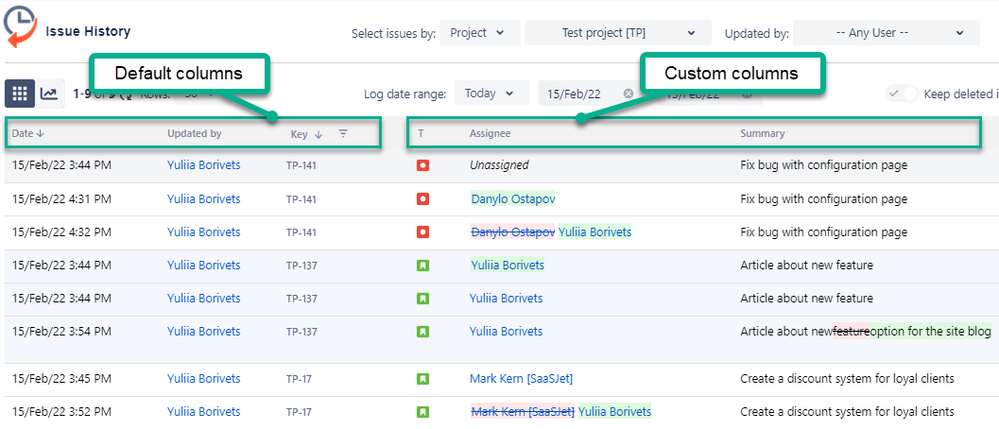This screenshot has width=999, height=429.
Task: Open Mark Kern [SaaSJet] link at 3:45 PM
Action: tap(521, 379)
